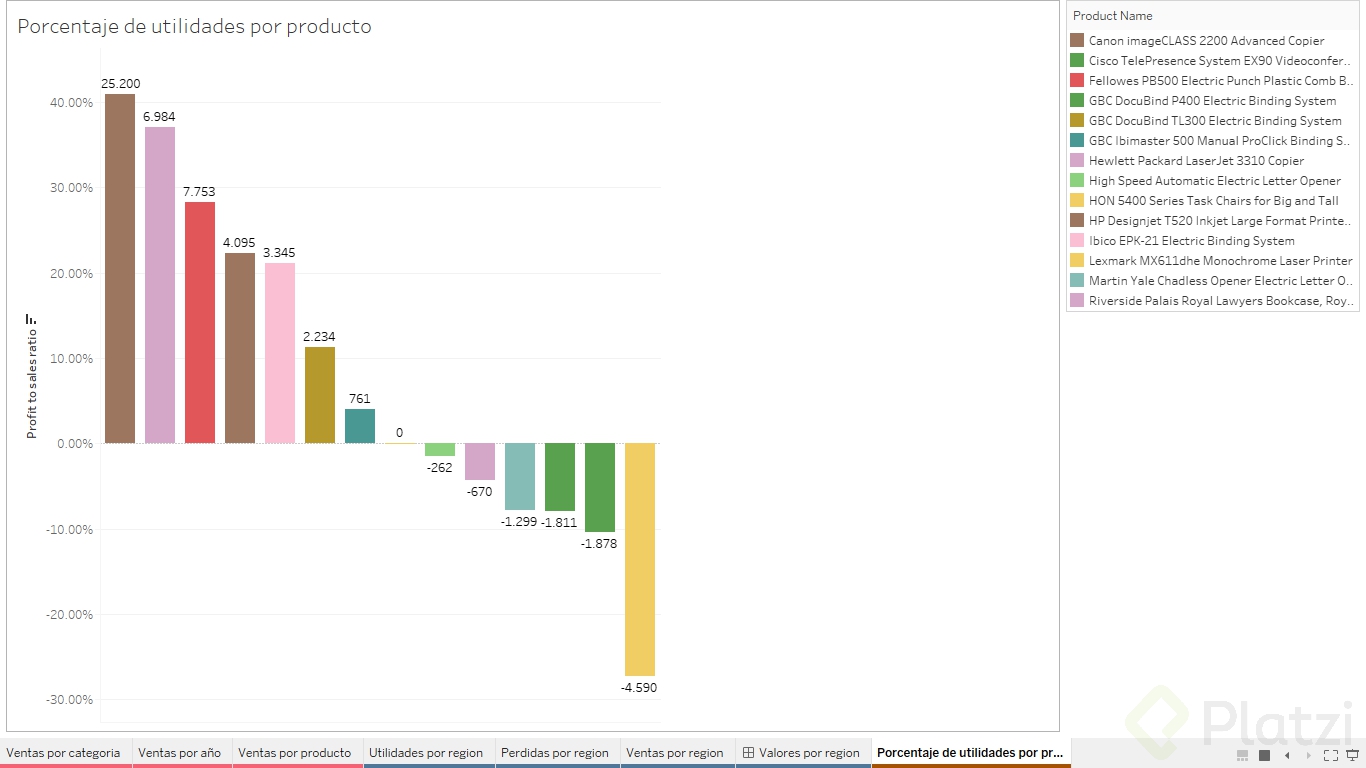Select Ibico EPK-21 Electric Binding System entry
Screen dimensions: 1366x768
pos(1212,241)
